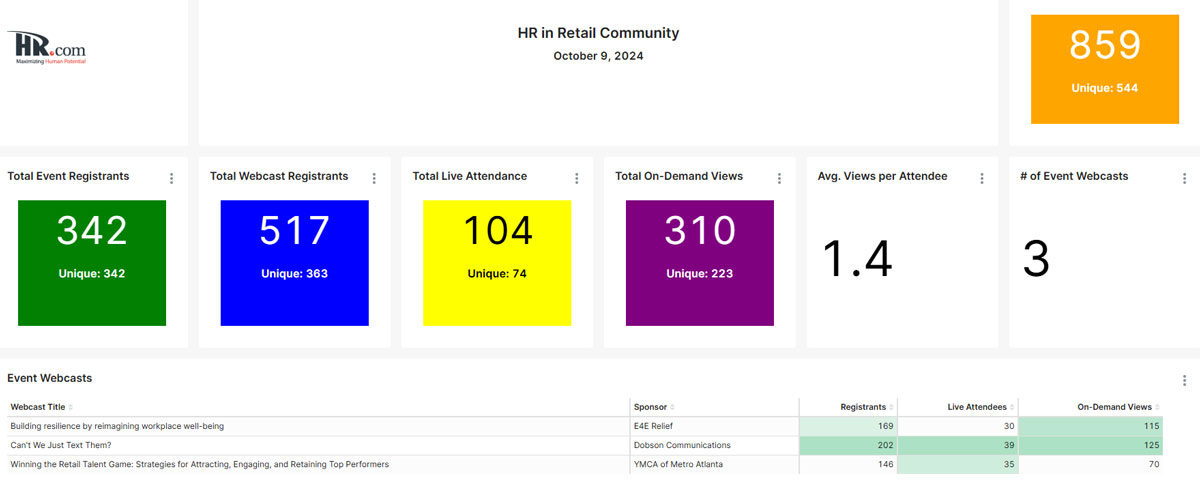Open the Event Webcasts table options menu
The height and width of the screenshot is (490, 1200).
click(1184, 380)
